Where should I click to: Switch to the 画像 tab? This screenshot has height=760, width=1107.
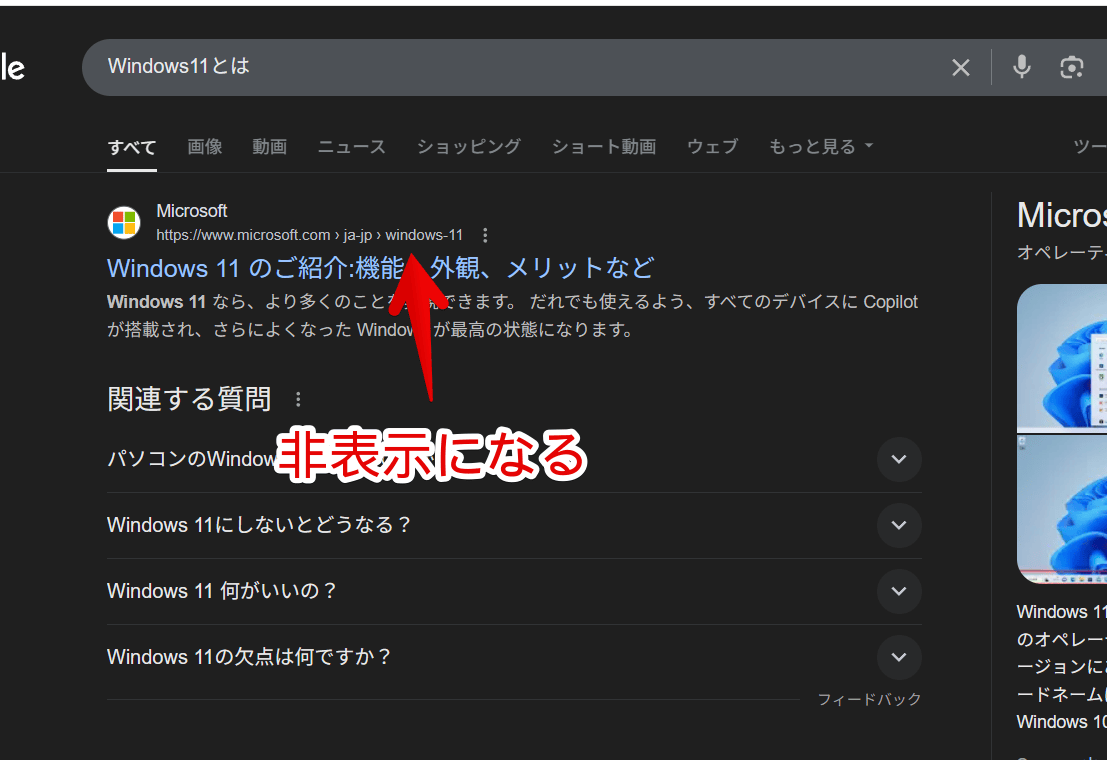point(205,147)
